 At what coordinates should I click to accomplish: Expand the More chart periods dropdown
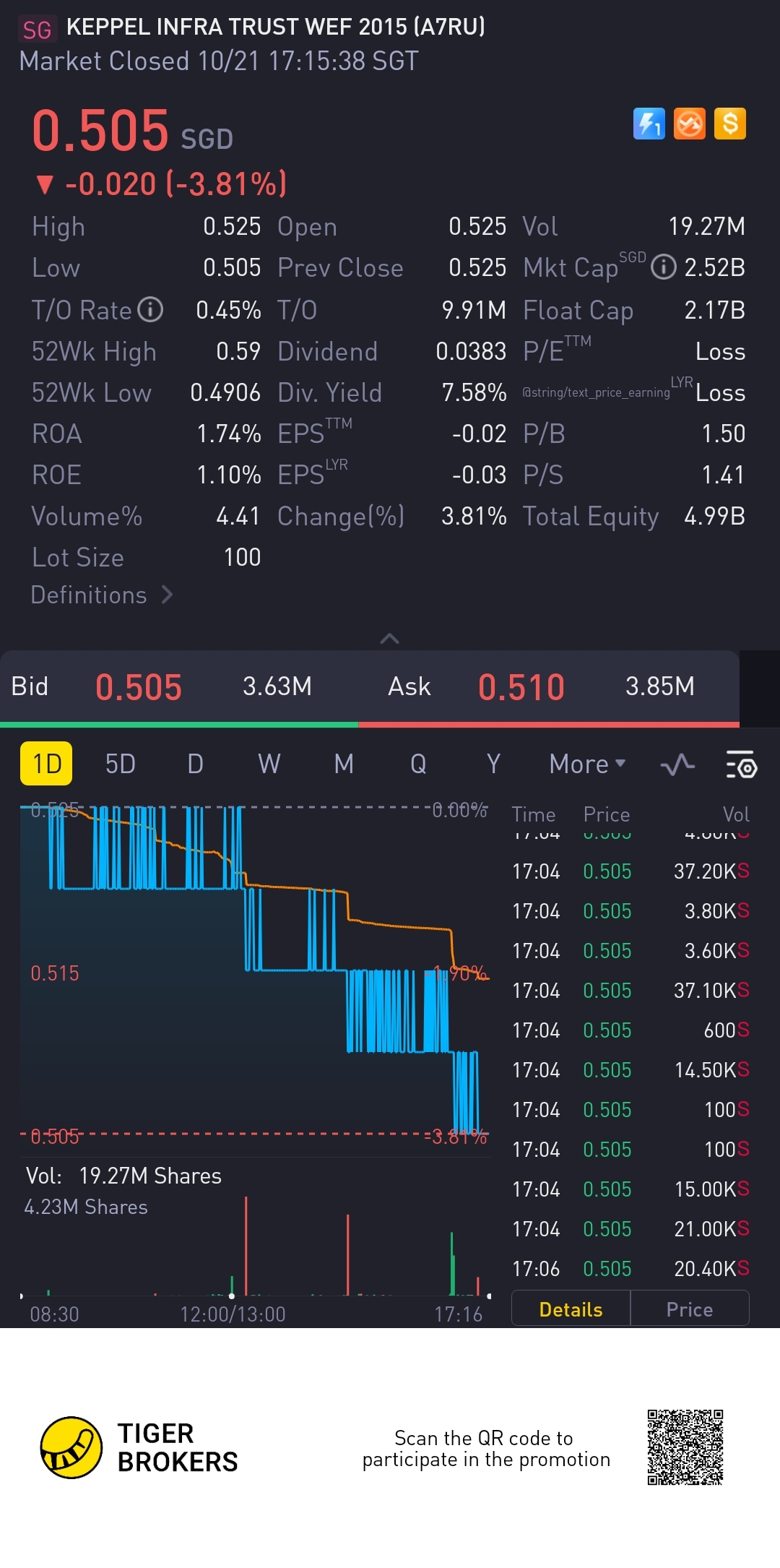pyautogui.click(x=586, y=764)
